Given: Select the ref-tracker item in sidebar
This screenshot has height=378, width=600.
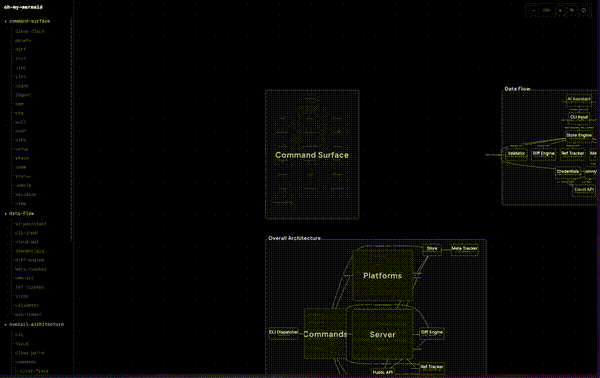Looking at the screenshot, I should [29, 287].
